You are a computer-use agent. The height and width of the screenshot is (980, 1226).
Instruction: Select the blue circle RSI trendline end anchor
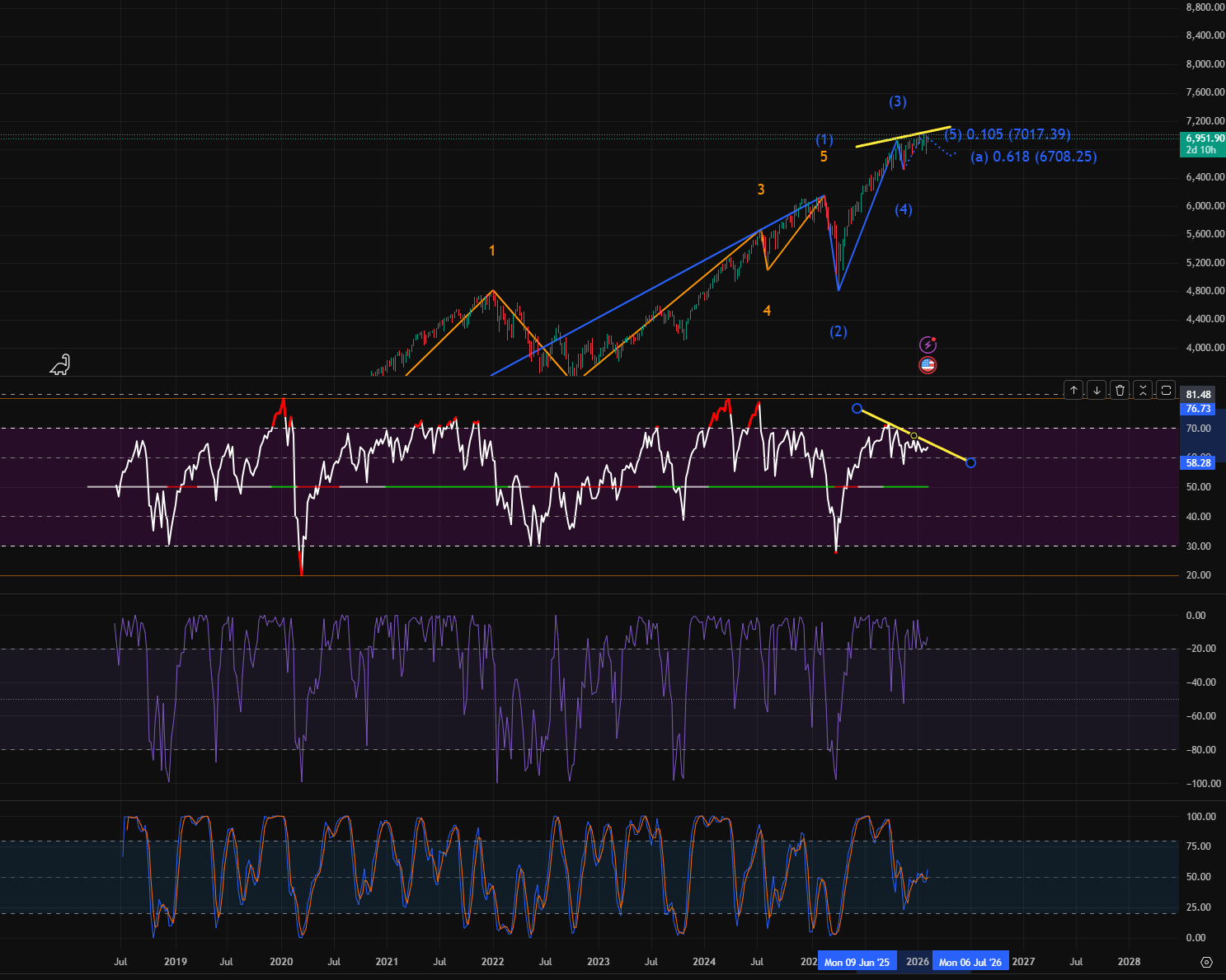tap(970, 462)
